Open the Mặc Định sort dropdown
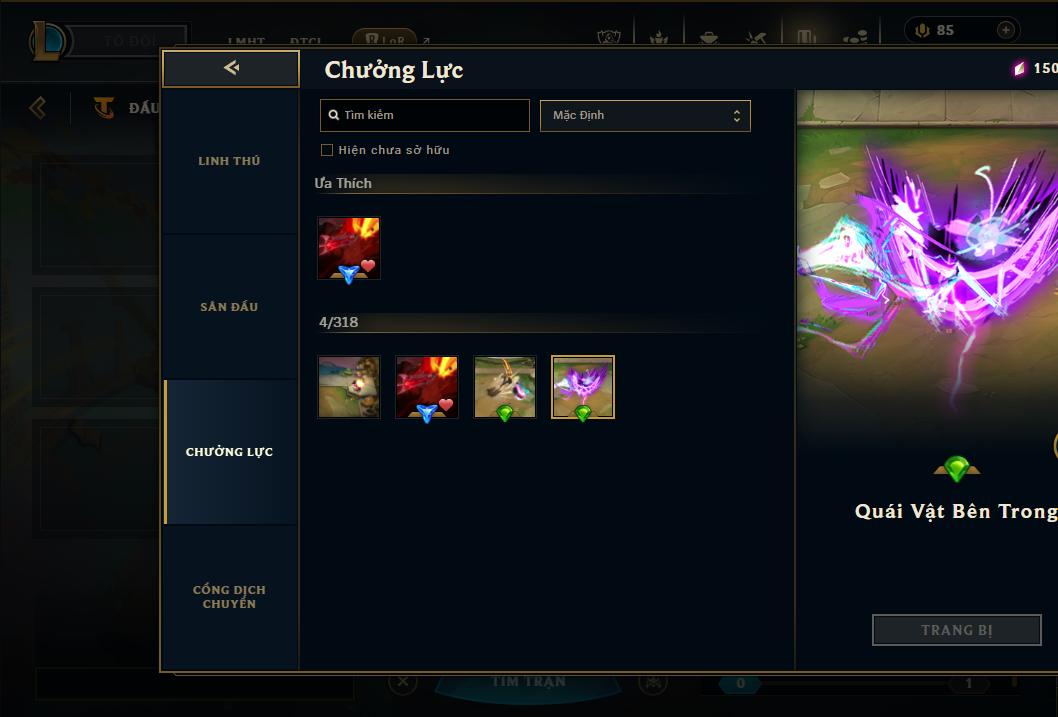The image size is (1058, 717). (x=645, y=115)
